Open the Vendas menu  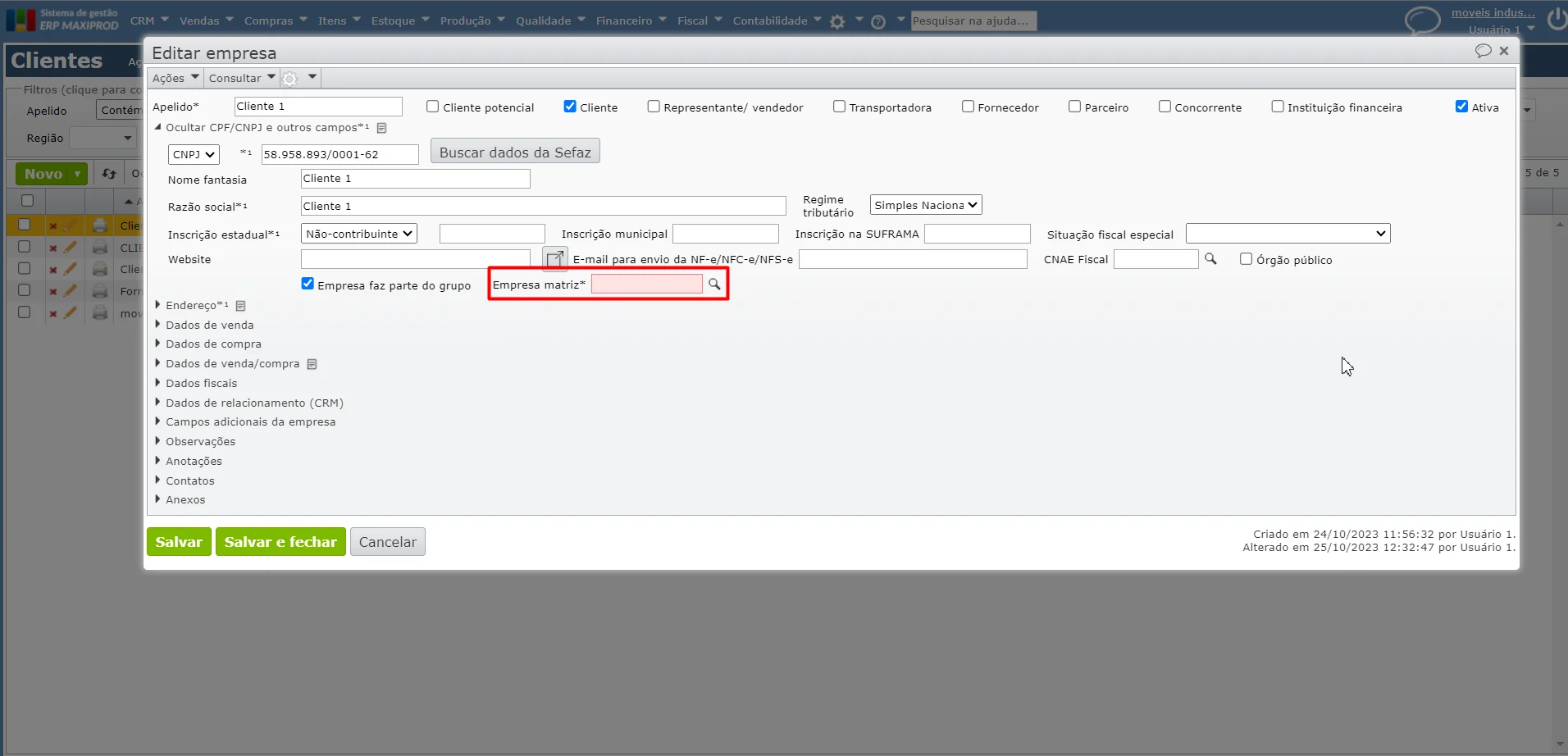pos(207,20)
